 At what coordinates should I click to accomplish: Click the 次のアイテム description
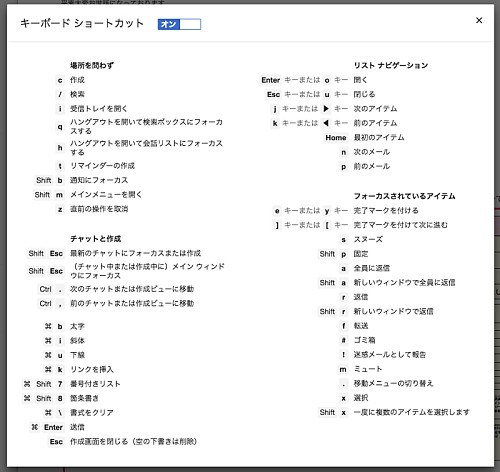pyautogui.click(x=375, y=109)
